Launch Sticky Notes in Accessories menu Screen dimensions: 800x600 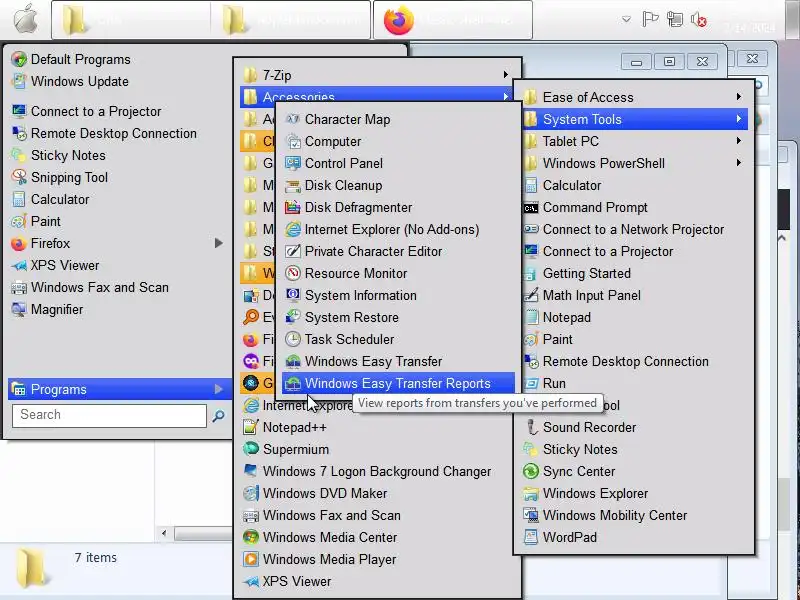(x=634, y=449)
